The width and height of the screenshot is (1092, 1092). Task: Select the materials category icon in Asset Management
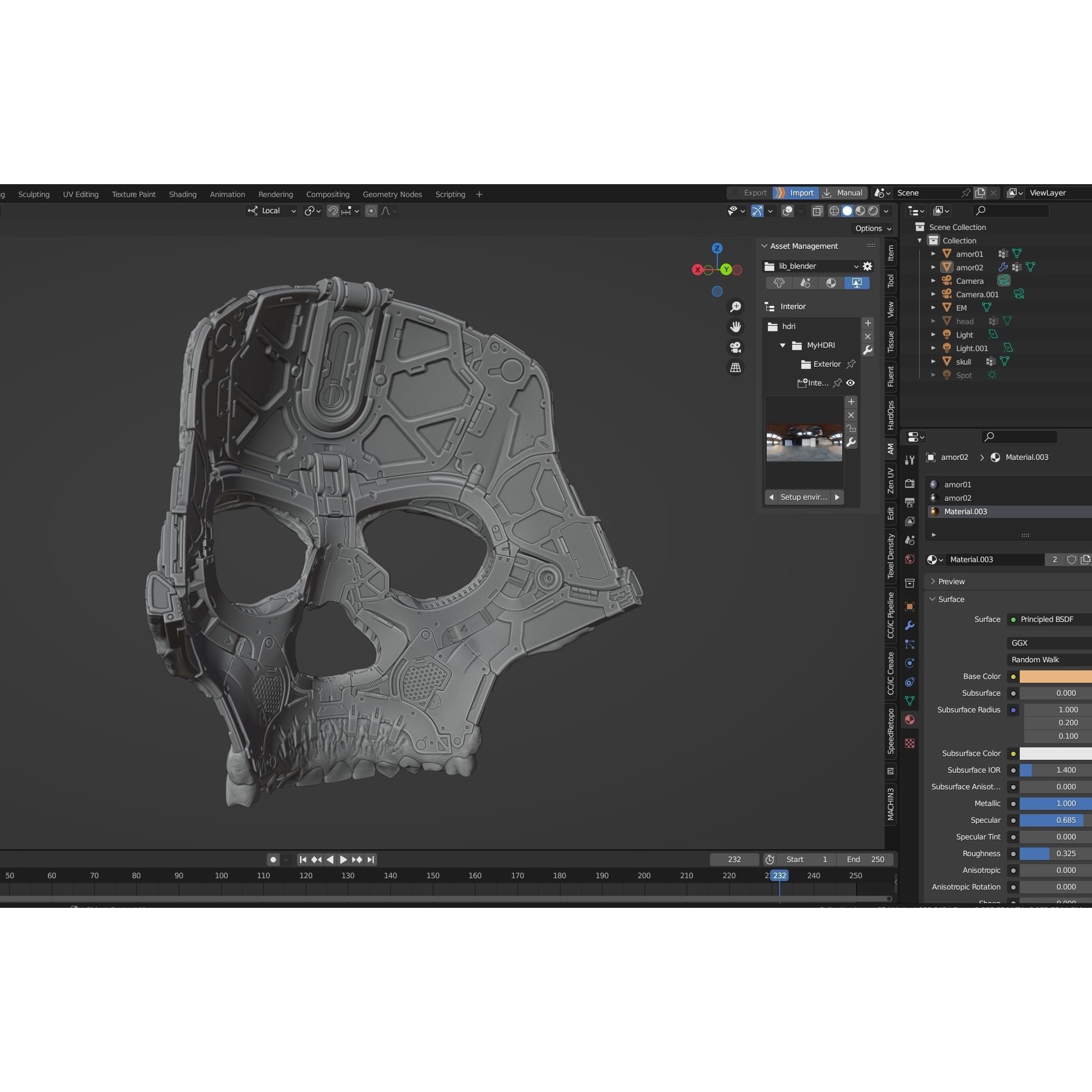point(831,283)
